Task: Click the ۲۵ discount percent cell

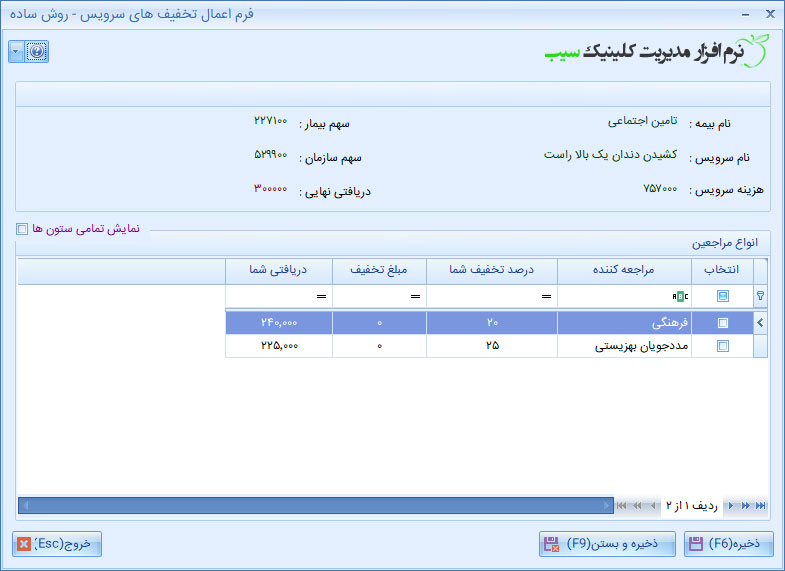Action: point(492,346)
